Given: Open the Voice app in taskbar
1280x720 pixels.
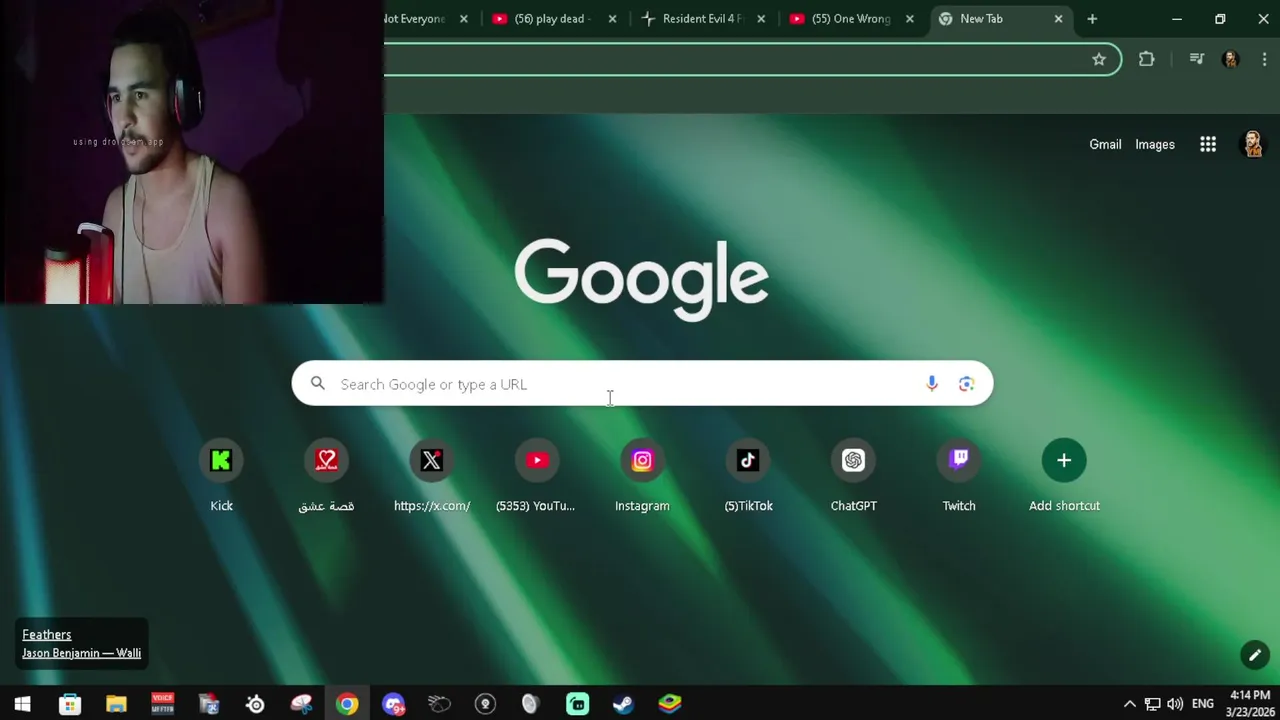Looking at the screenshot, I should (162, 704).
